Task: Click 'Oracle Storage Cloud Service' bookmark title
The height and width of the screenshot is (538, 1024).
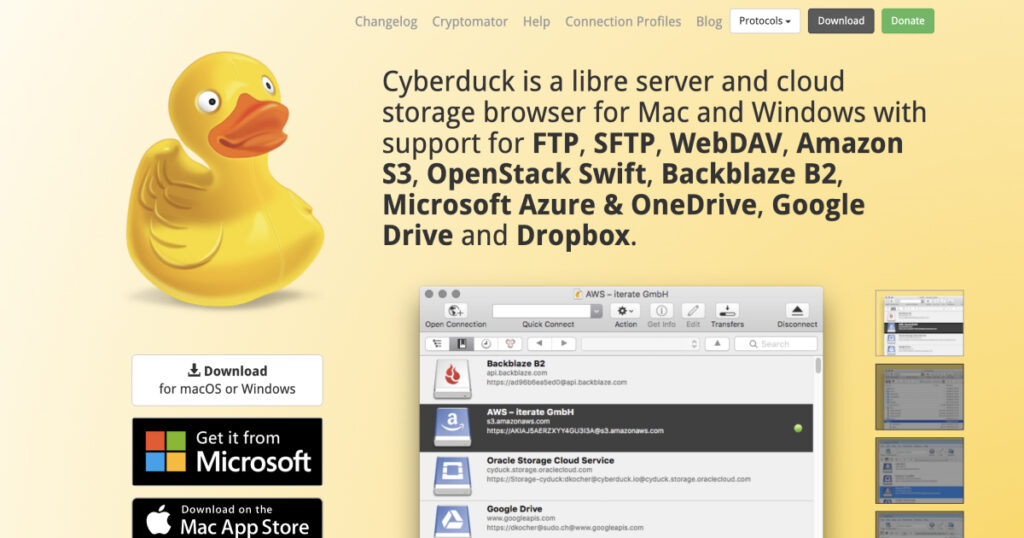Action: click(550, 460)
